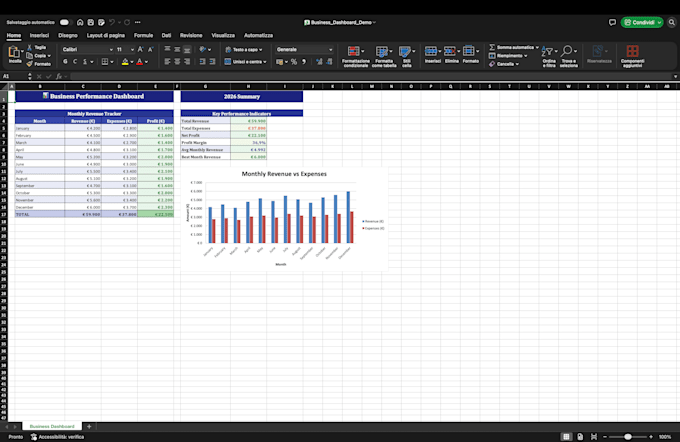
Task: Open the font size 11 dropdown
Action: point(132,49)
